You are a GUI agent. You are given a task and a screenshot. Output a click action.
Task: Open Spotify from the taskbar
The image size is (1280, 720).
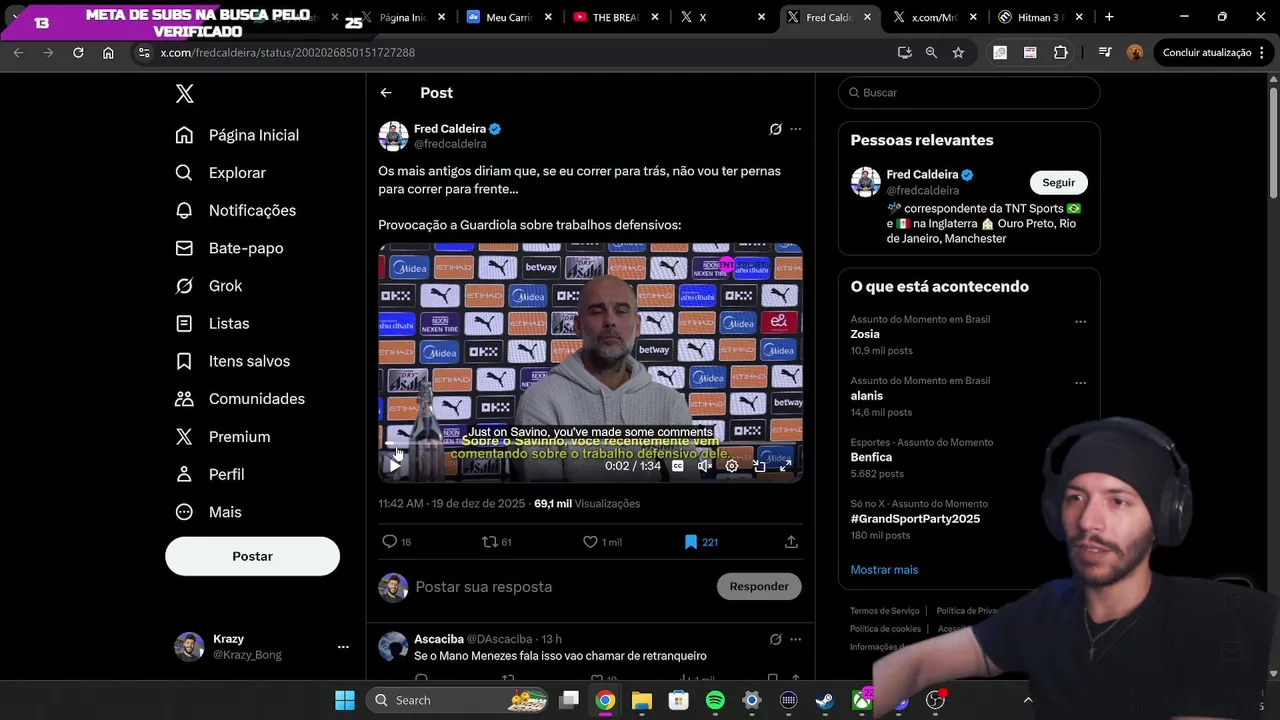(715, 700)
